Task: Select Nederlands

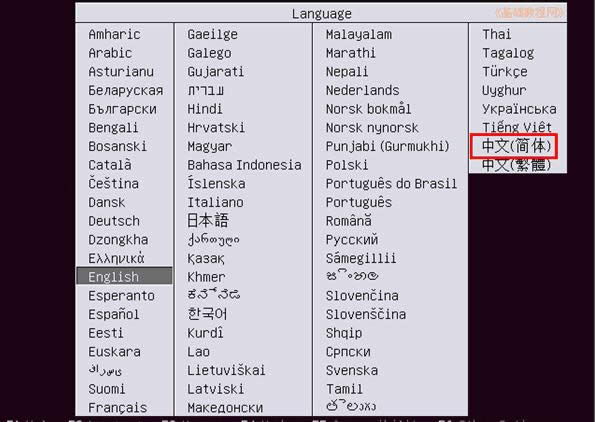Action: pos(362,90)
